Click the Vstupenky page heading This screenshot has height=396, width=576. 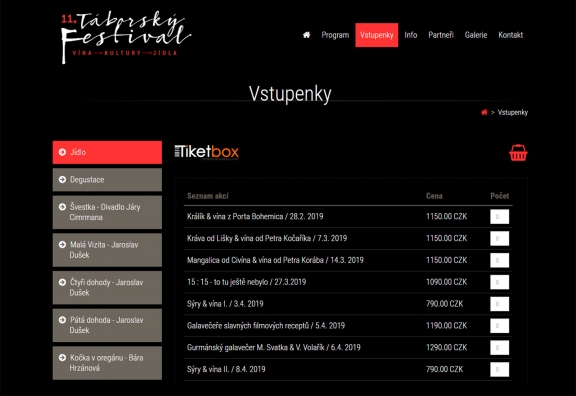(x=290, y=94)
